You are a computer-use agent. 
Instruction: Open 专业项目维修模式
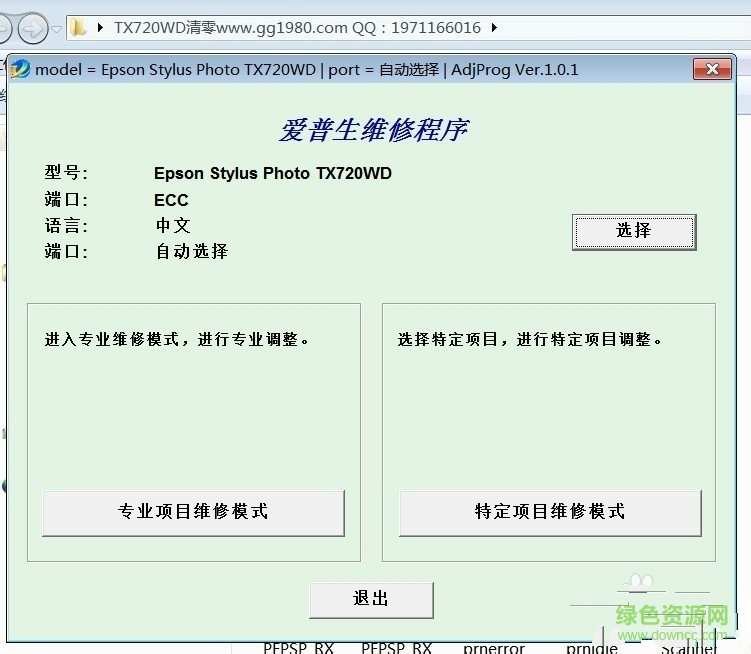193,513
